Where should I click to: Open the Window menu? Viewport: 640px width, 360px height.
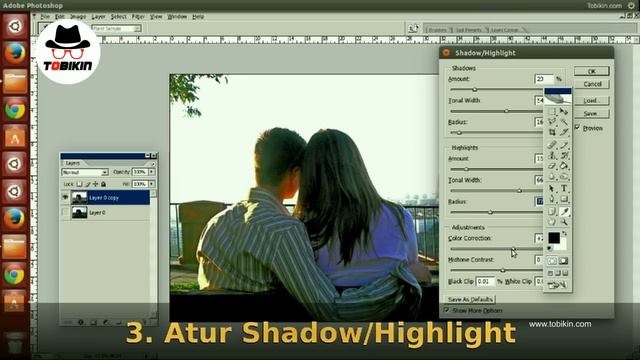[177, 17]
